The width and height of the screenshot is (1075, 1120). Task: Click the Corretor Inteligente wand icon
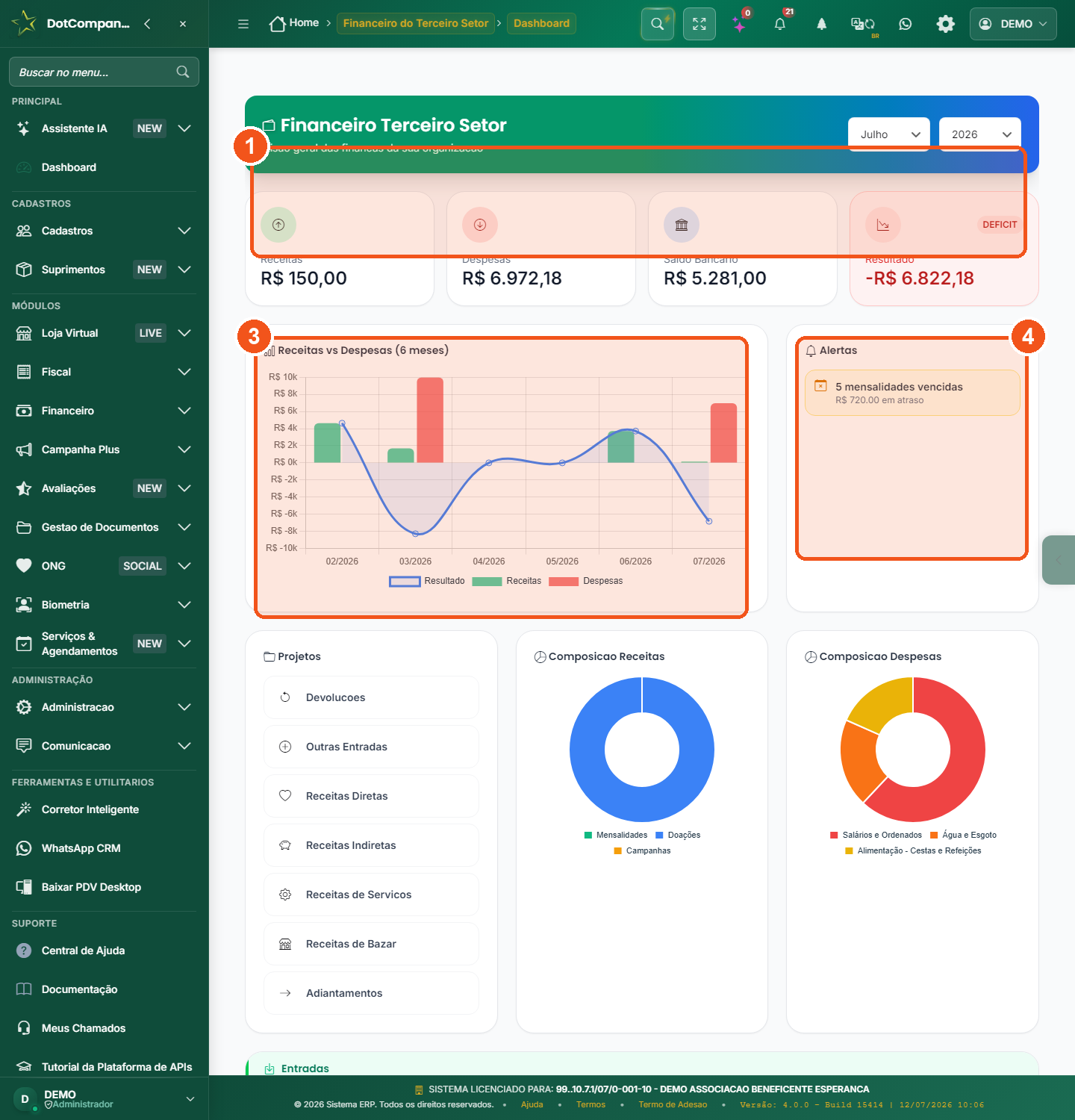pos(24,809)
